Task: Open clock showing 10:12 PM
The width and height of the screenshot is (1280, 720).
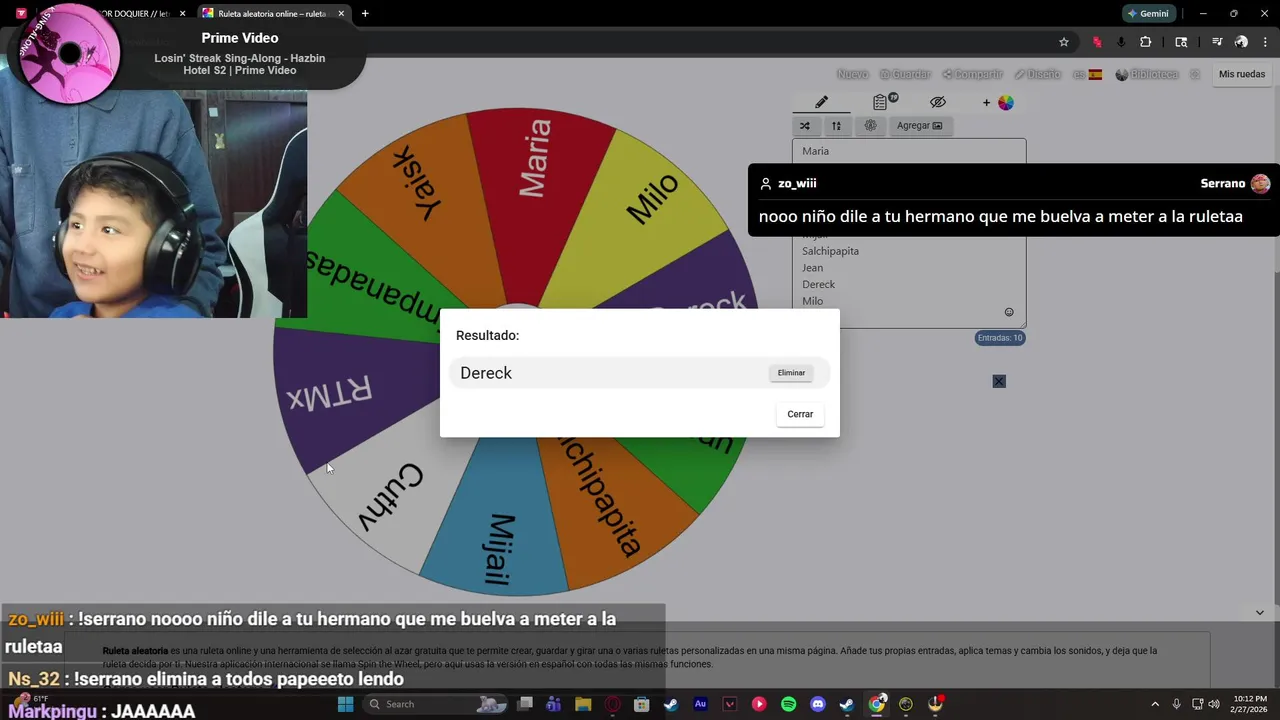Action: pyautogui.click(x=1250, y=704)
